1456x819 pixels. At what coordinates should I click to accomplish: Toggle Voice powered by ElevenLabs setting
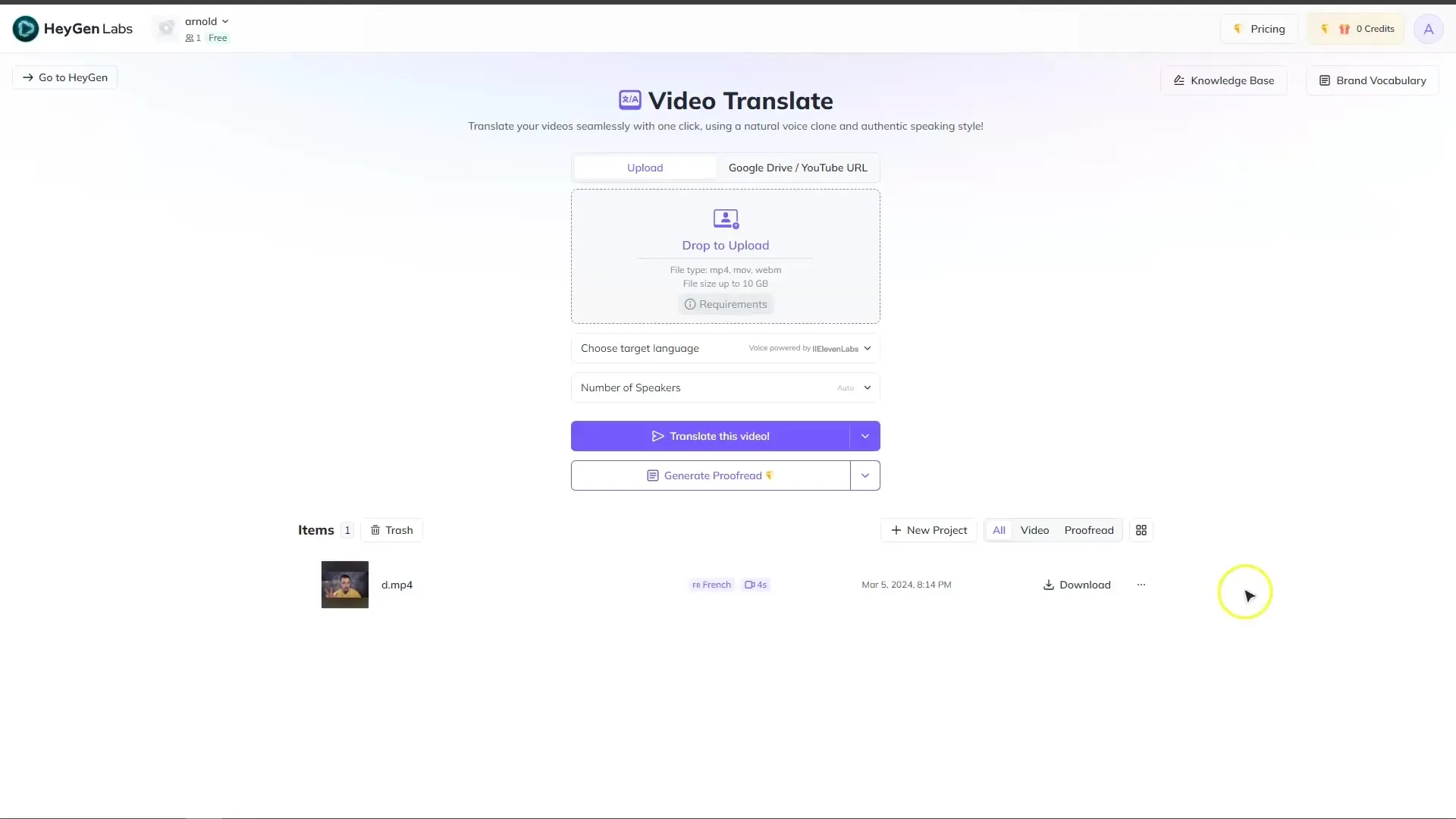[x=866, y=347]
